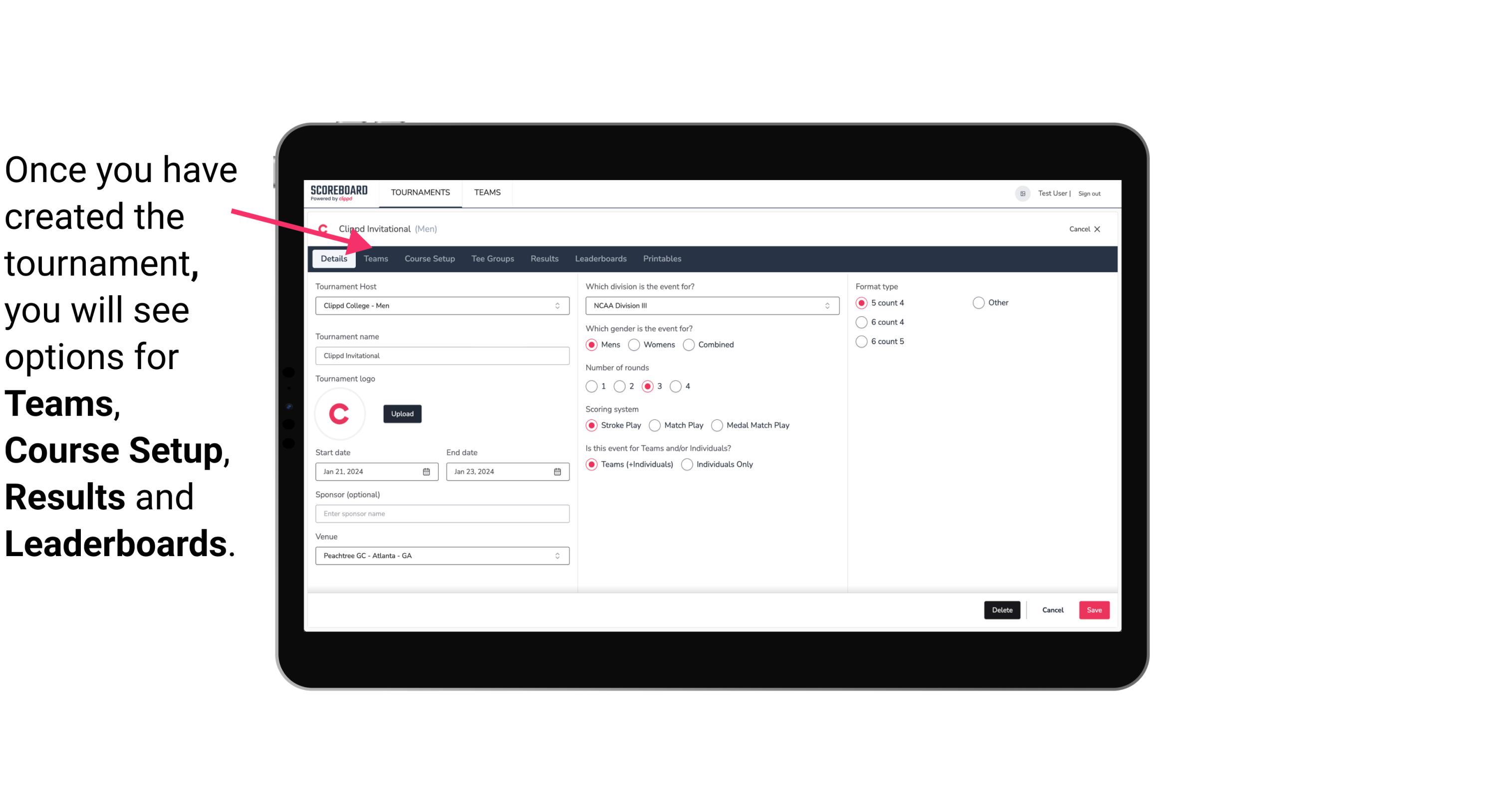Image resolution: width=1510 pixels, height=812 pixels.
Task: Click the Save tournament button
Action: point(1094,610)
